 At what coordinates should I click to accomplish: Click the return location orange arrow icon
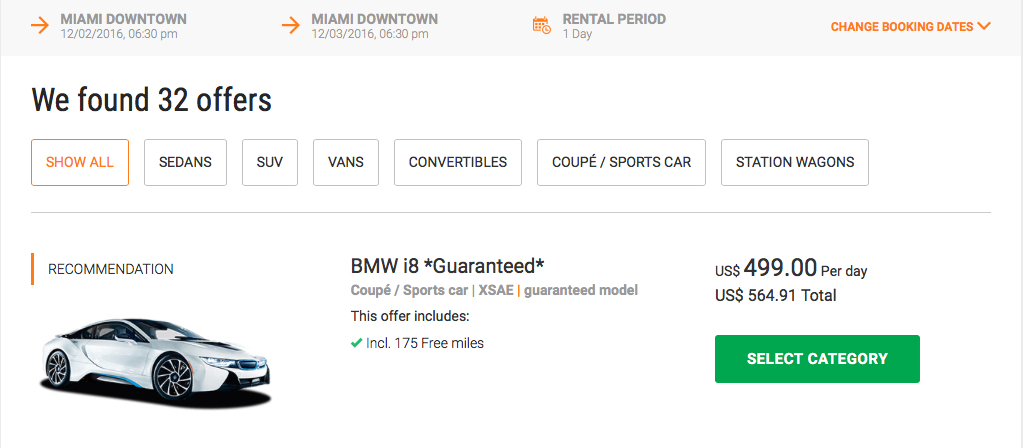pyautogui.click(x=290, y=26)
